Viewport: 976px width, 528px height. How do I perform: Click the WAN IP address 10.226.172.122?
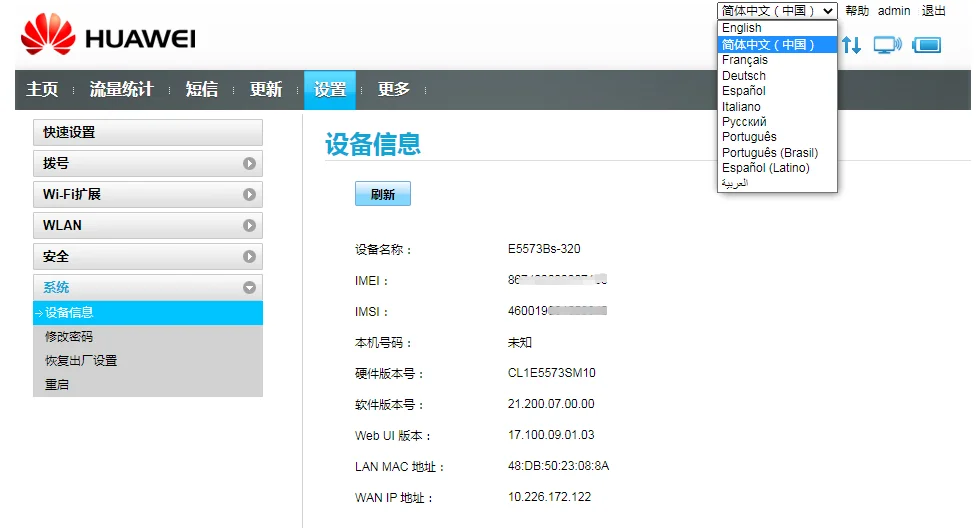549,497
